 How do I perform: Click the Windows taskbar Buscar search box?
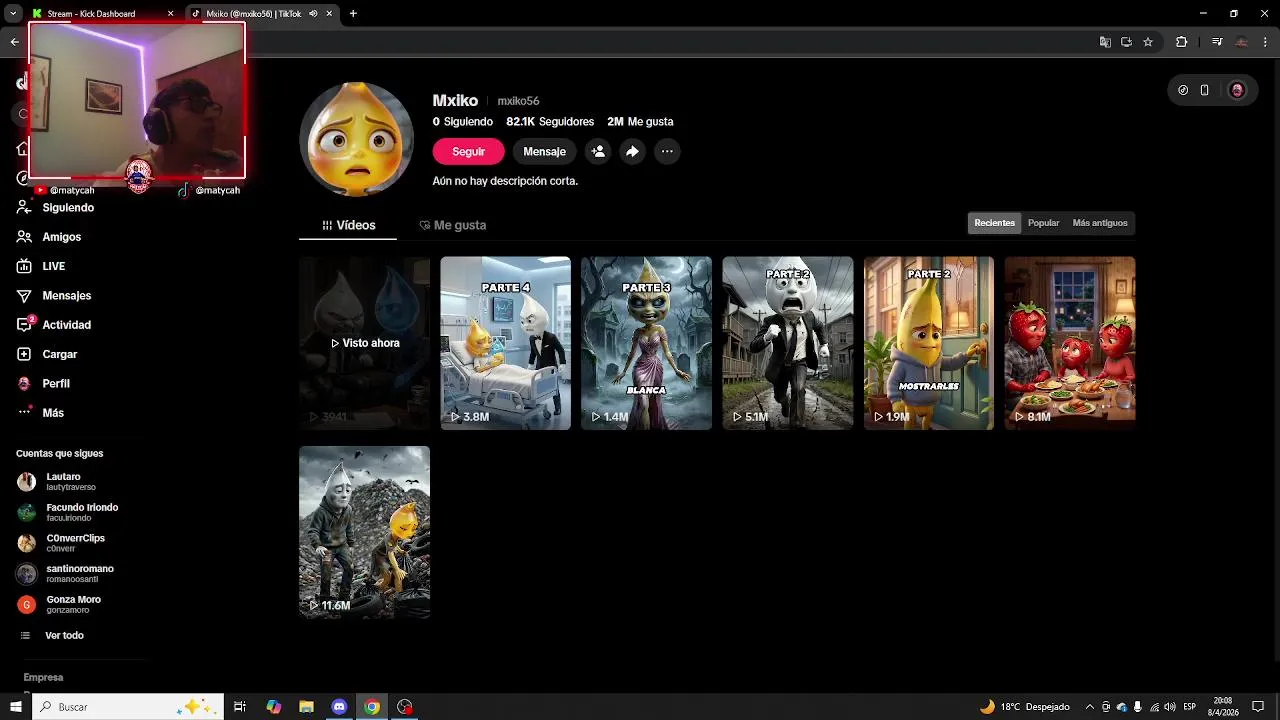tap(127, 707)
